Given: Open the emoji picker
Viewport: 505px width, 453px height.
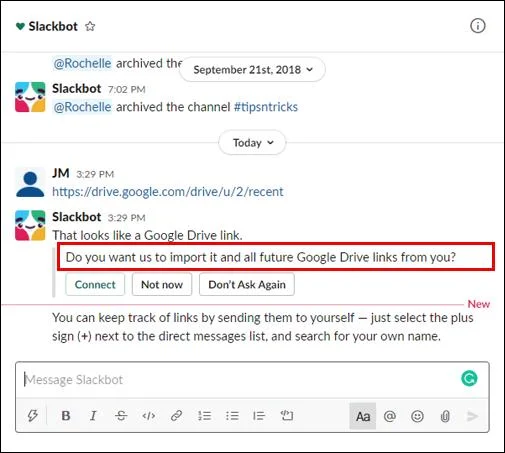Looking at the screenshot, I should point(417,416).
